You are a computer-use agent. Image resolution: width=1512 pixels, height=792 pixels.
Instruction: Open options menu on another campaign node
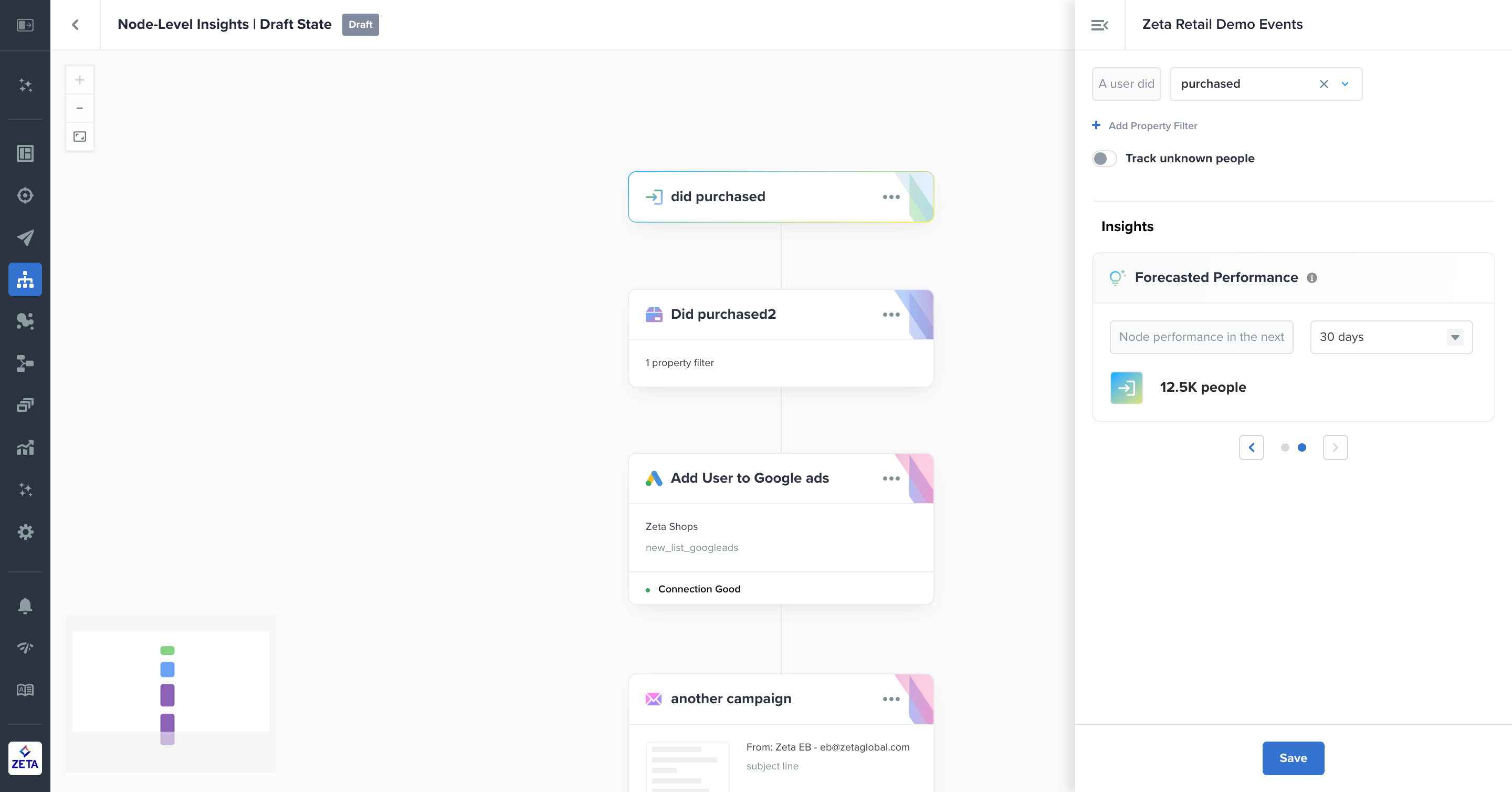(x=890, y=699)
